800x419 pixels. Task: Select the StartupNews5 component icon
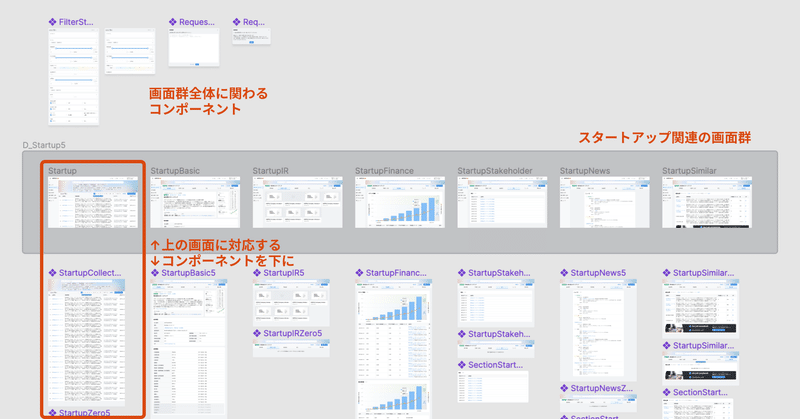coord(564,273)
